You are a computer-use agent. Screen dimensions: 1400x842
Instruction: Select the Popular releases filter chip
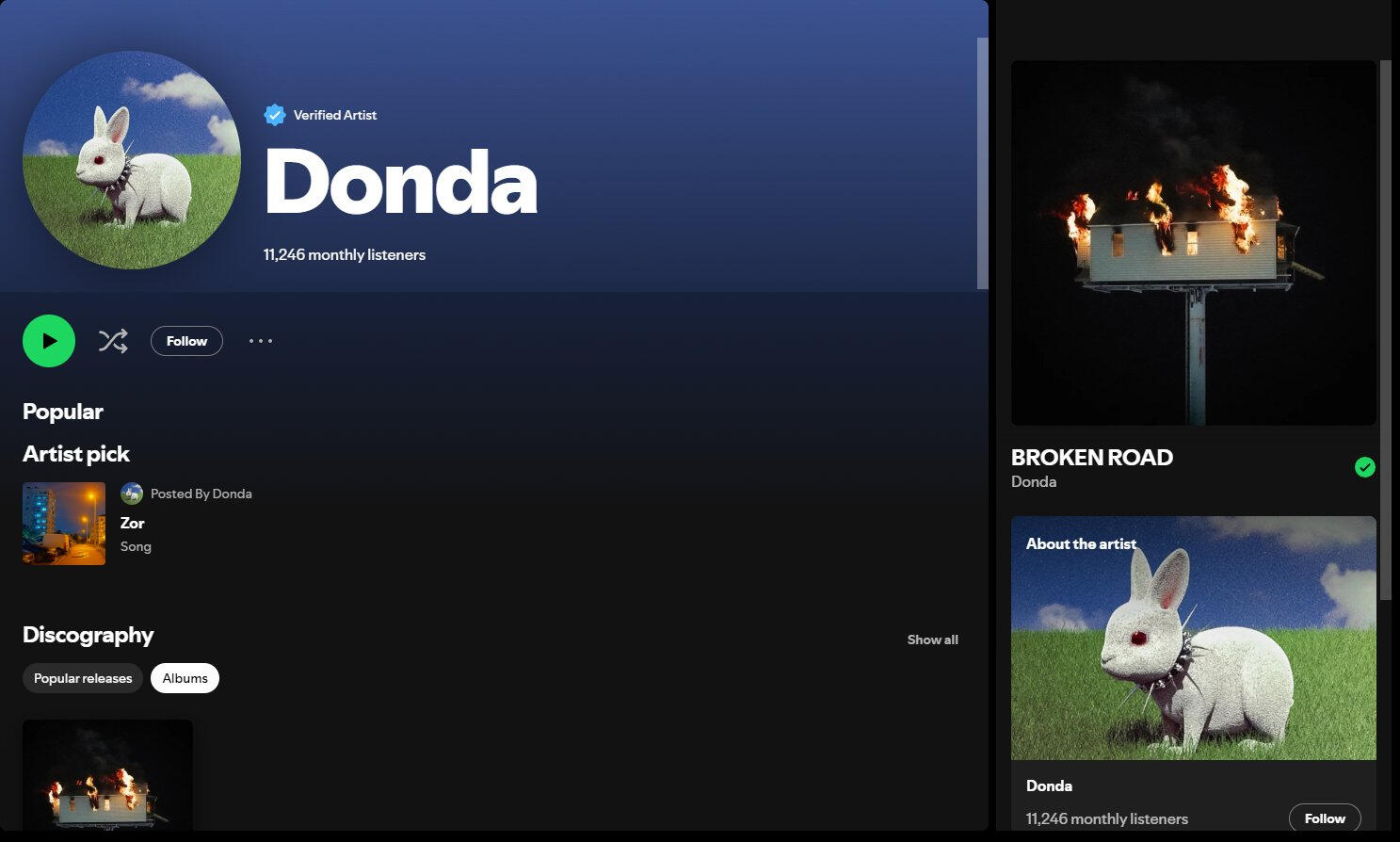[x=83, y=678]
